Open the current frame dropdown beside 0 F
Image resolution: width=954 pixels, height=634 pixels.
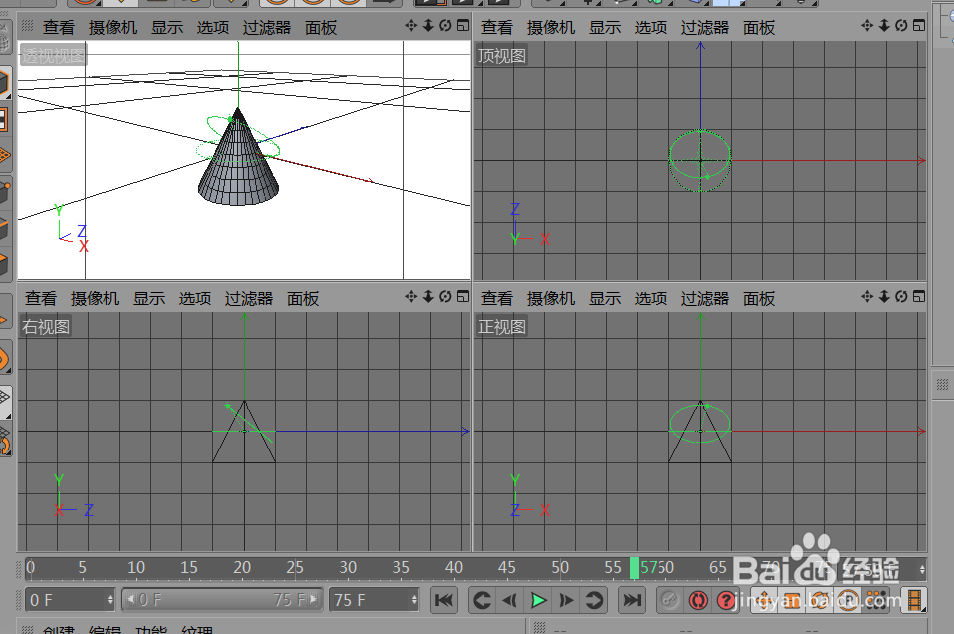coord(110,600)
